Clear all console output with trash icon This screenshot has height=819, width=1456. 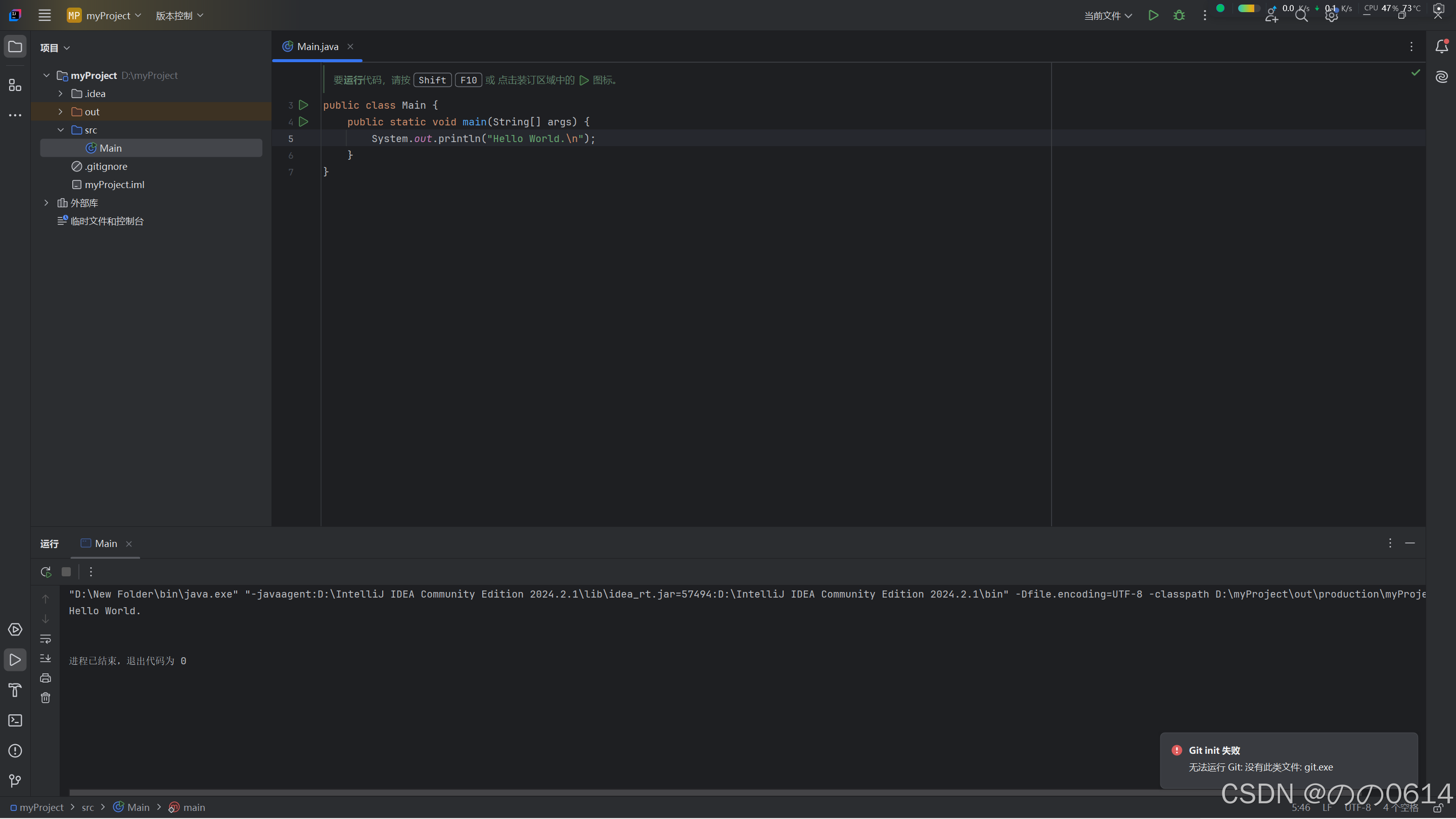pos(45,698)
